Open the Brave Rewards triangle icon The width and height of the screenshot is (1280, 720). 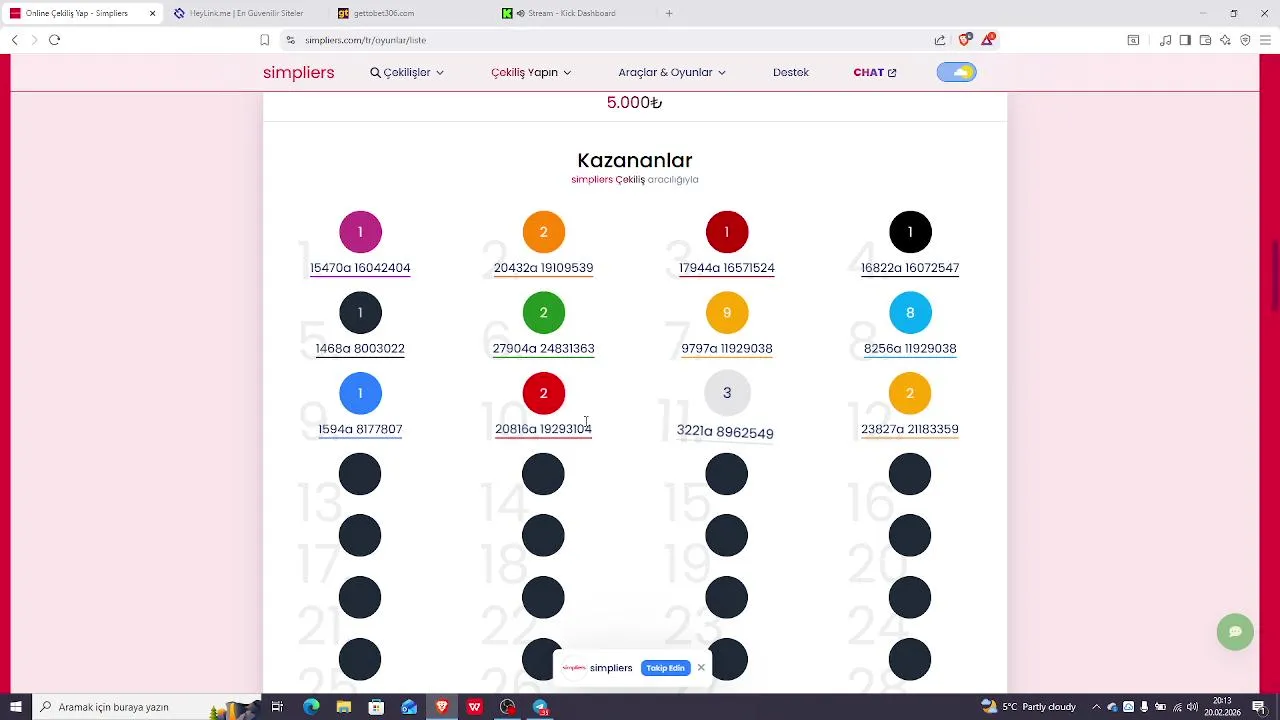pyautogui.click(x=988, y=40)
